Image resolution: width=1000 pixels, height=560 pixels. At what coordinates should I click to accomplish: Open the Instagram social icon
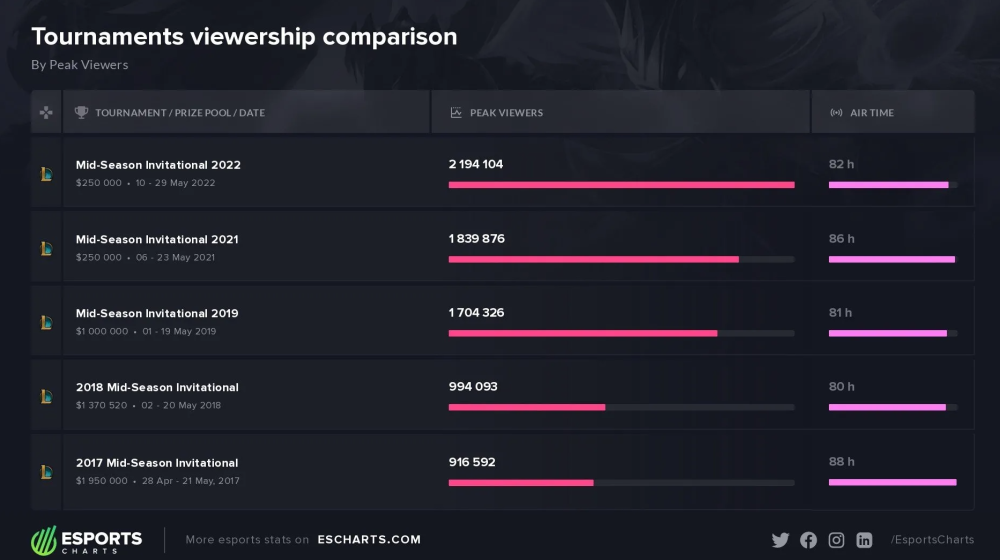click(836, 540)
